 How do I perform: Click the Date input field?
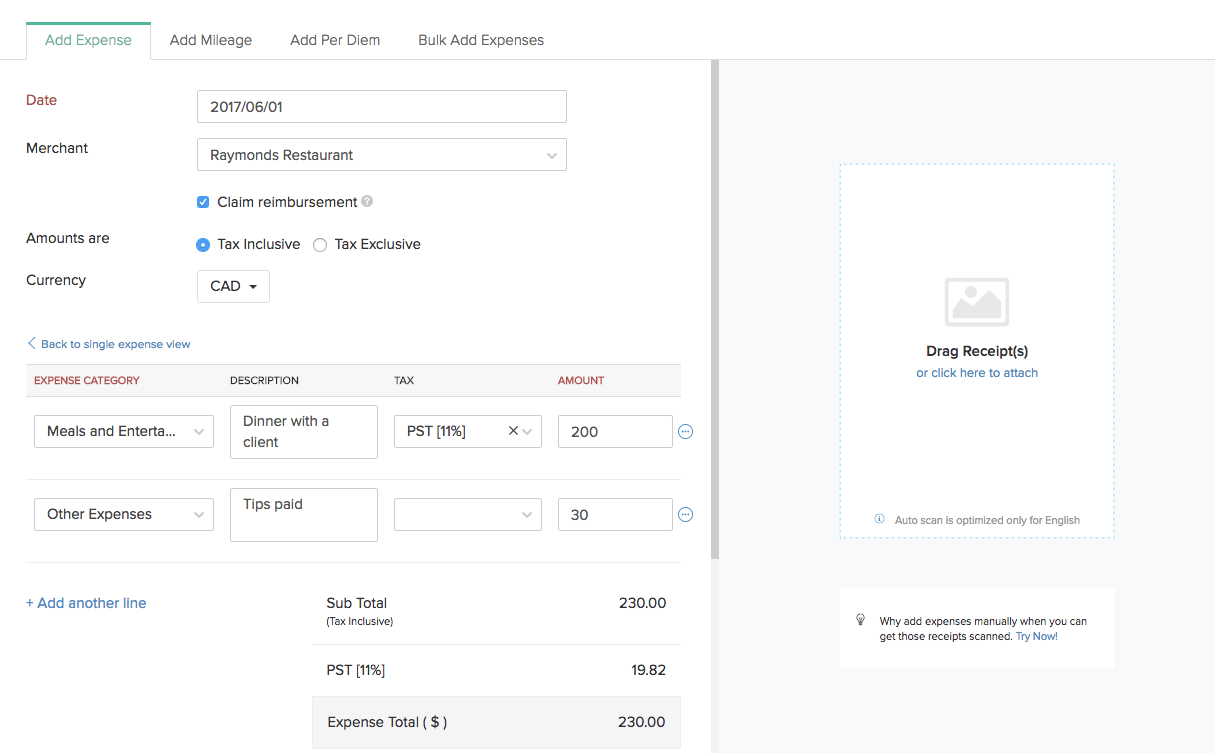382,106
